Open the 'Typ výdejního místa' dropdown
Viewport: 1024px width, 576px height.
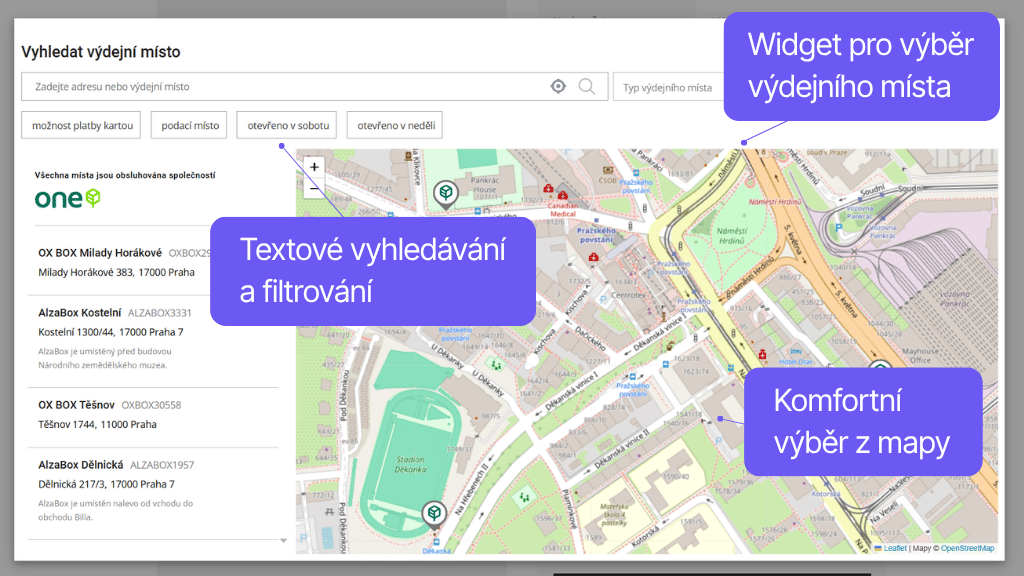[668, 87]
